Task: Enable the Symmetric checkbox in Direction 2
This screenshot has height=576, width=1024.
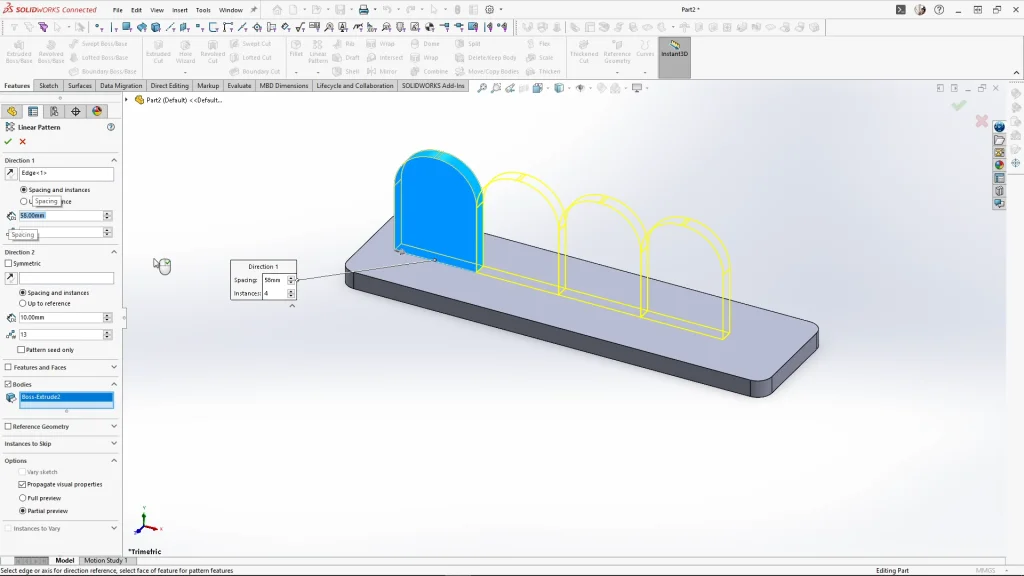Action: point(9,263)
